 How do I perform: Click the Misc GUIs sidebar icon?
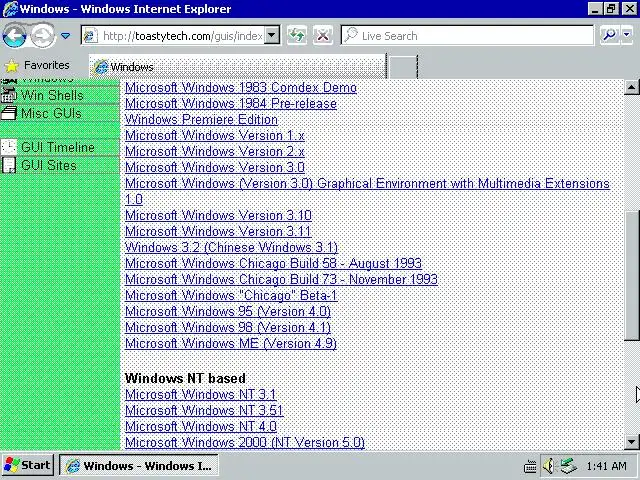9,113
